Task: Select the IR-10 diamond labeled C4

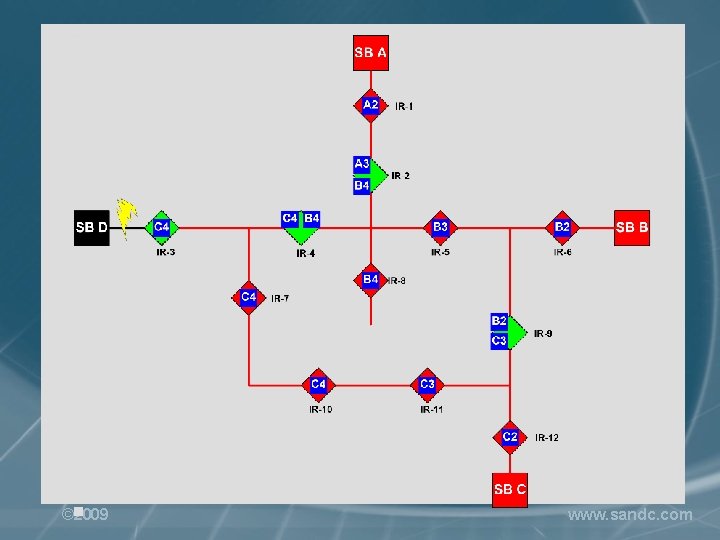Action: point(318,385)
